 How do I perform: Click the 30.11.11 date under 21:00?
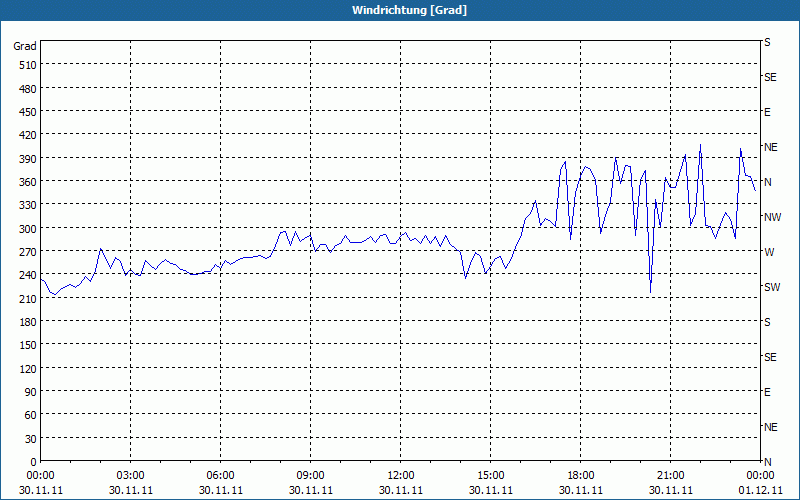point(670,490)
